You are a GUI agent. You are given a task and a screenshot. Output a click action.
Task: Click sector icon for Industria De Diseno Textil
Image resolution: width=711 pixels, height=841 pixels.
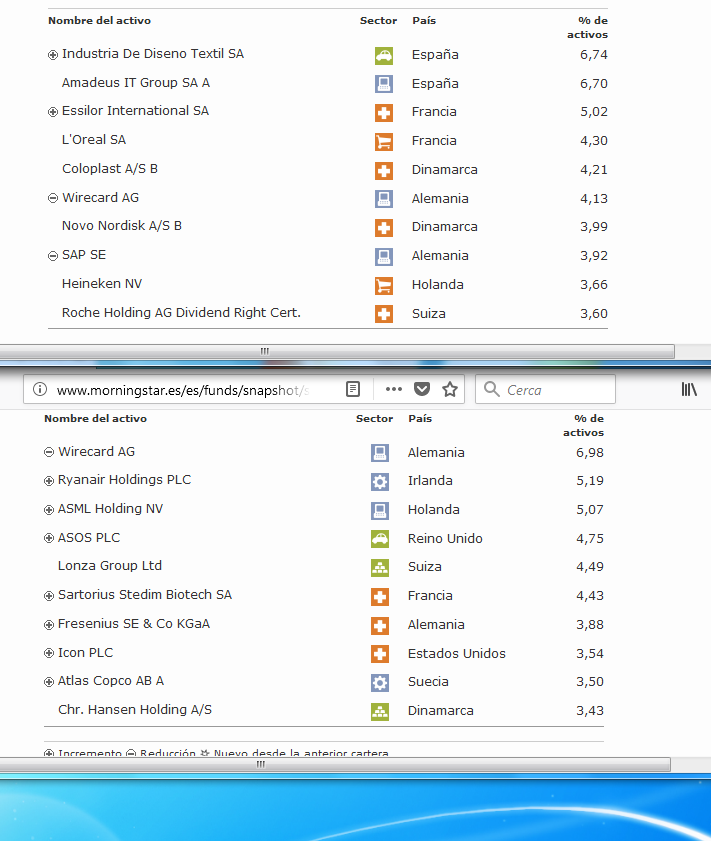[383, 55]
